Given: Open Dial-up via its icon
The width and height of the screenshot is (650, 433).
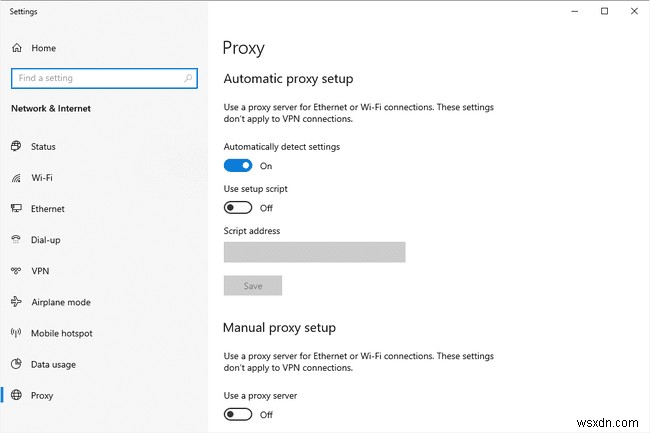Looking at the screenshot, I should [16, 240].
